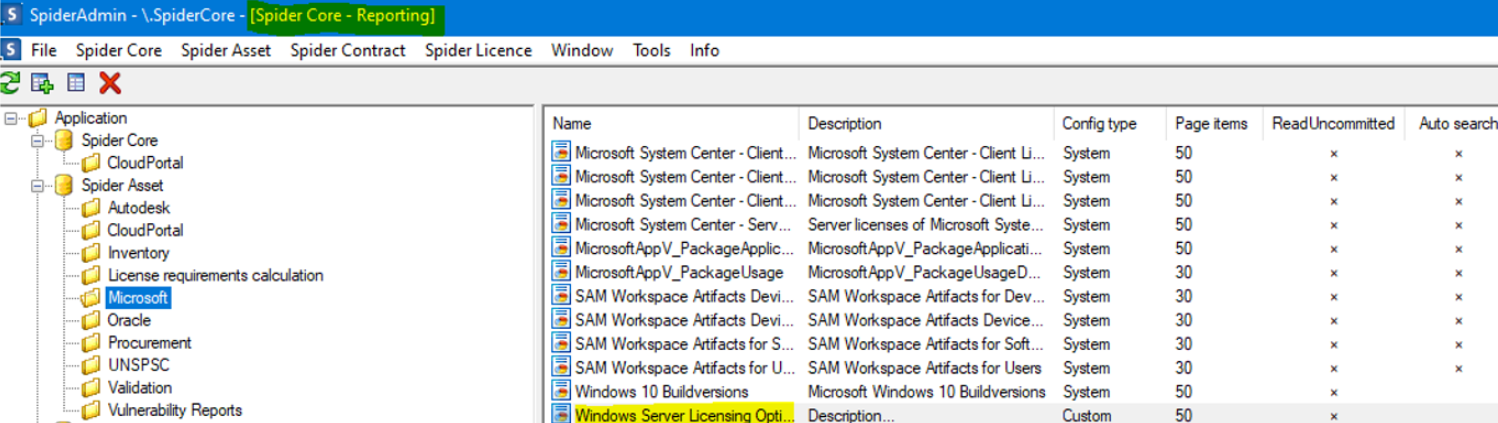The width and height of the screenshot is (1498, 423).
Task: Select the License requirements calculation folder
Action: coord(216,275)
